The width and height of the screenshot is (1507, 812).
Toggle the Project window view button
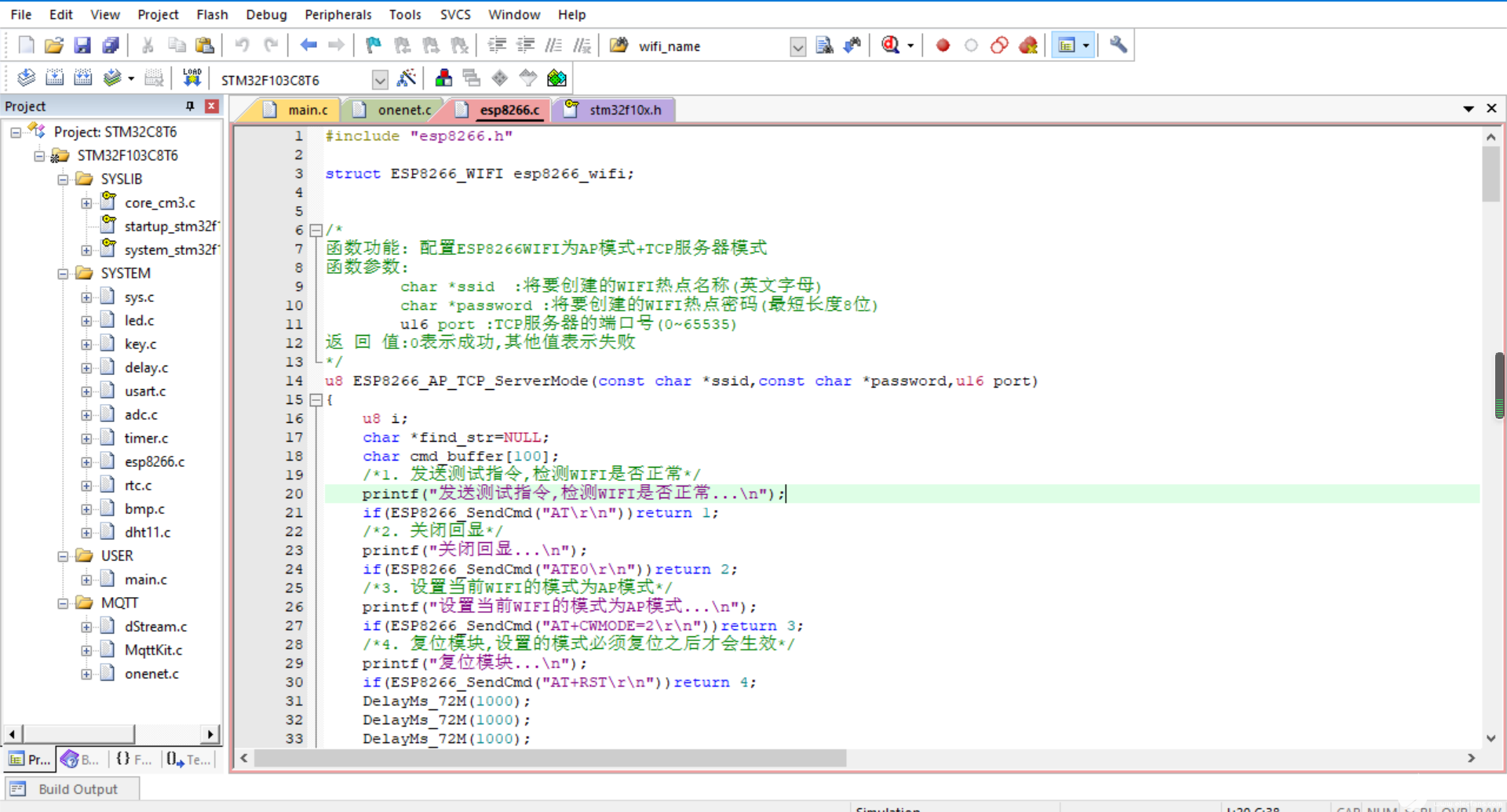(1066, 46)
